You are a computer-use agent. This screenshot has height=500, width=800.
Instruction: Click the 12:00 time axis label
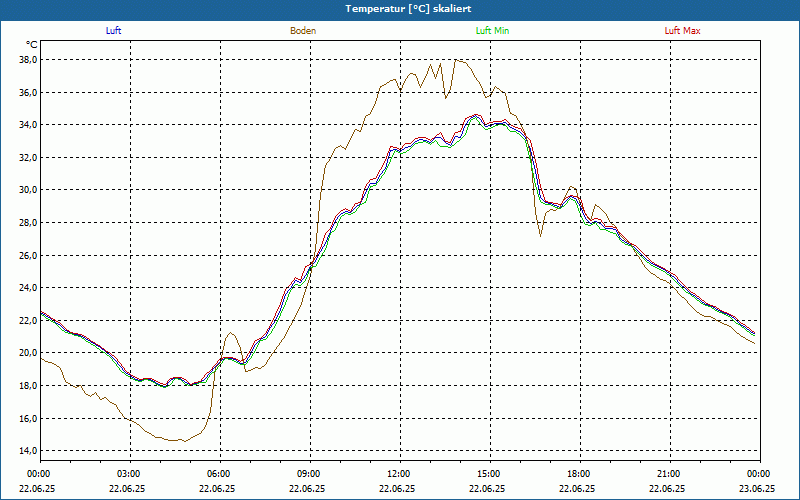[397, 474]
